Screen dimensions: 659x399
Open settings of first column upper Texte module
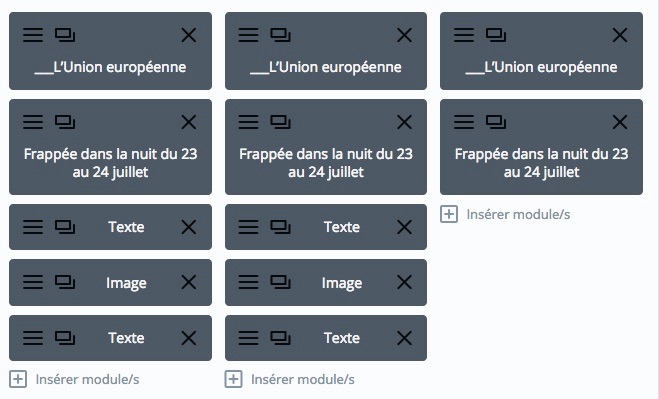pos(33,227)
